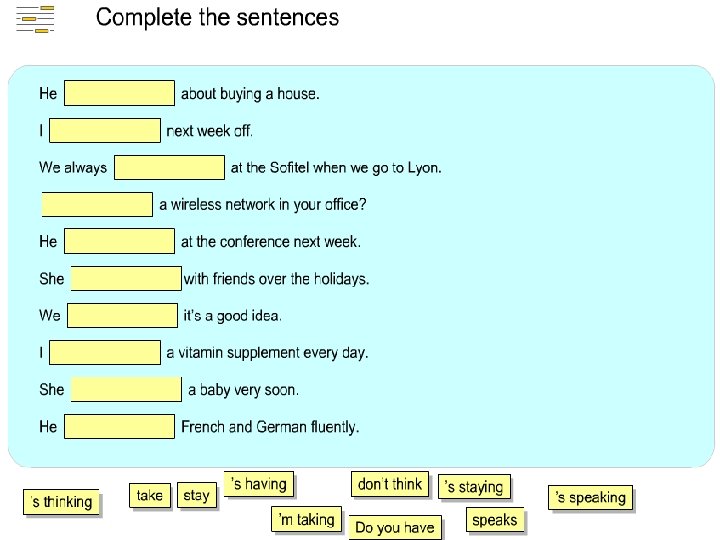Click blank before "next week off"
The image size is (720, 540).
pyautogui.click(x=105, y=131)
